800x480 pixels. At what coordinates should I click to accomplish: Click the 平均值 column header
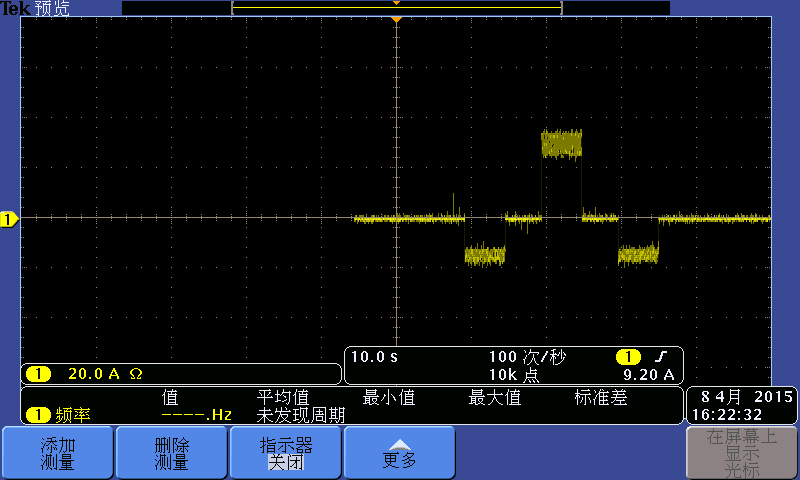283,397
